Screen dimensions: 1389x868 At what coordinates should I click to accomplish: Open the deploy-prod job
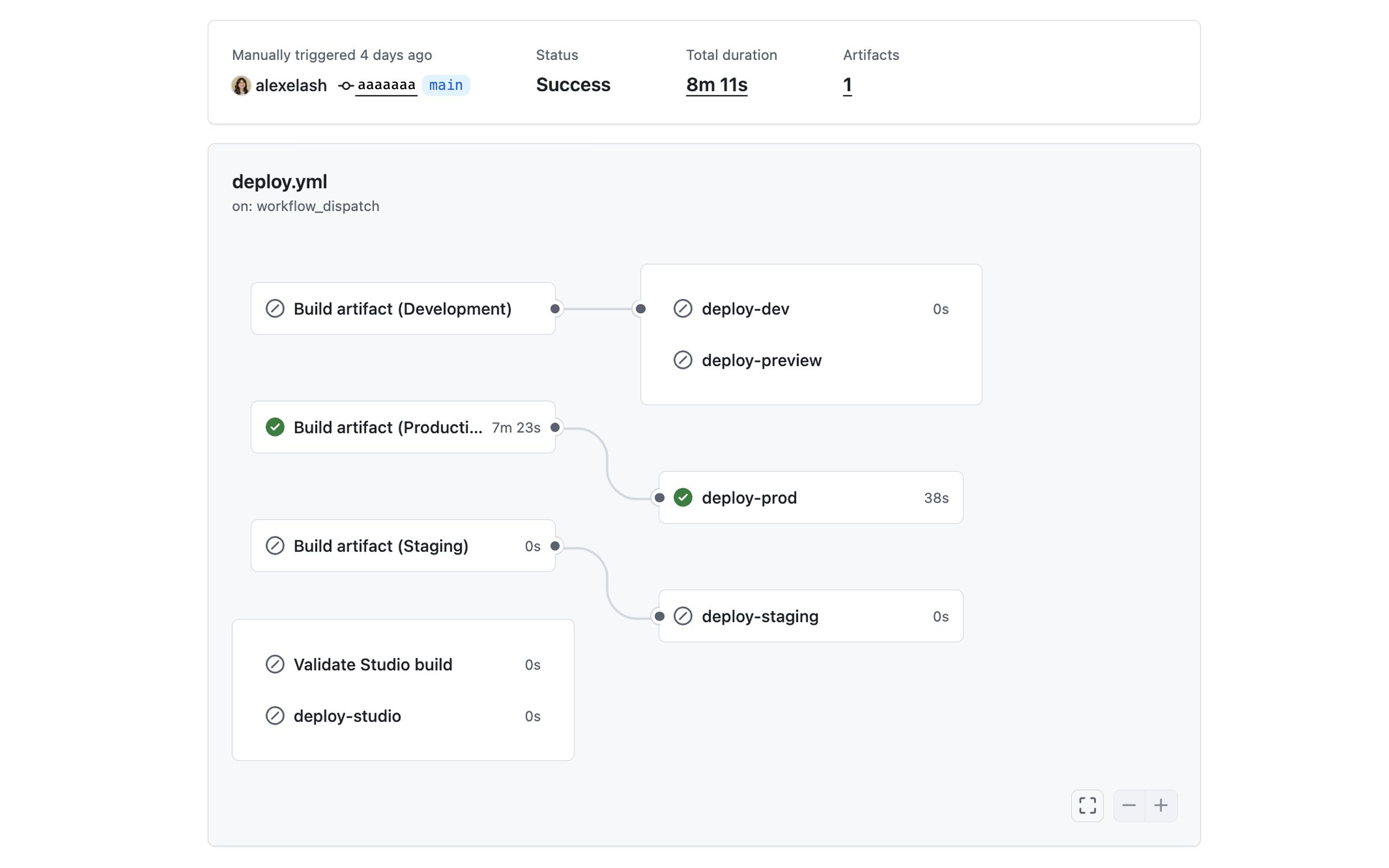coord(811,498)
